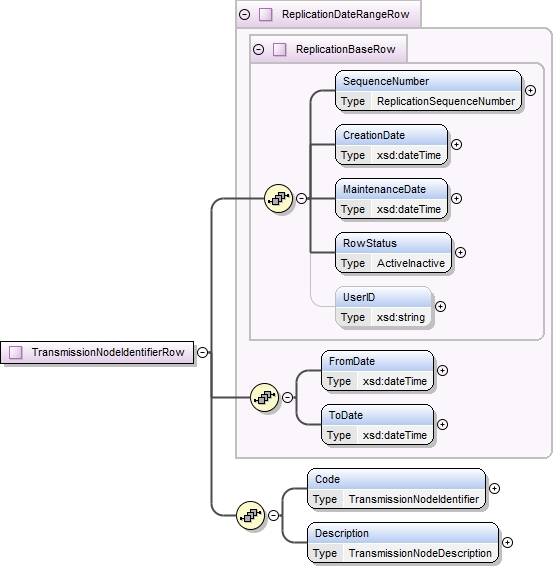
Task: Select the SequenceNumber element title
Action: [386, 81]
